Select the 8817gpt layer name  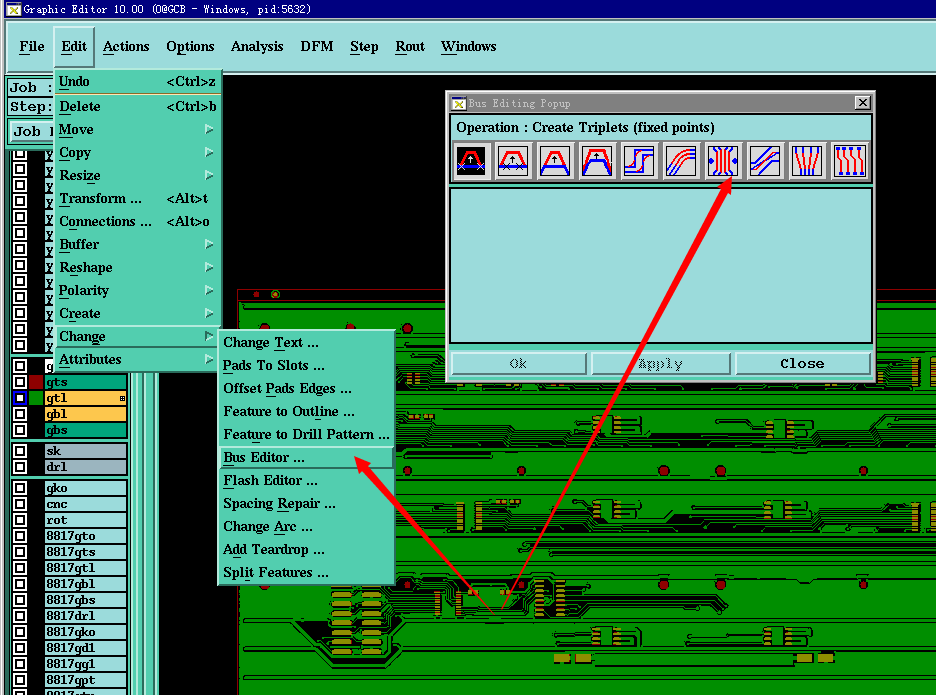pos(86,679)
